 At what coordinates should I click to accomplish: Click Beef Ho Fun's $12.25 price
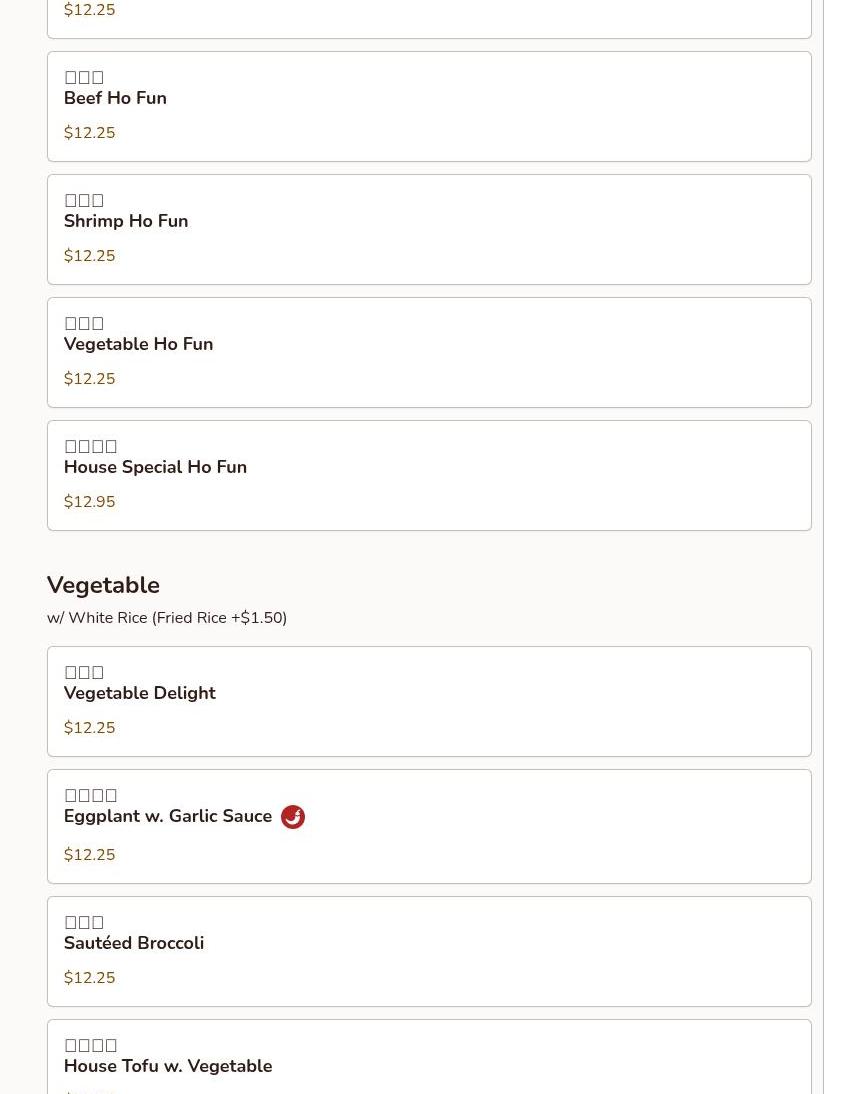tap(89, 133)
